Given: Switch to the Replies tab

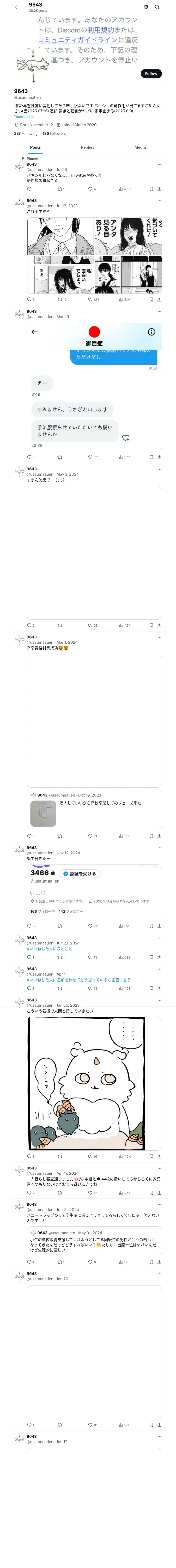Looking at the screenshot, I should pyautogui.click(x=87, y=147).
